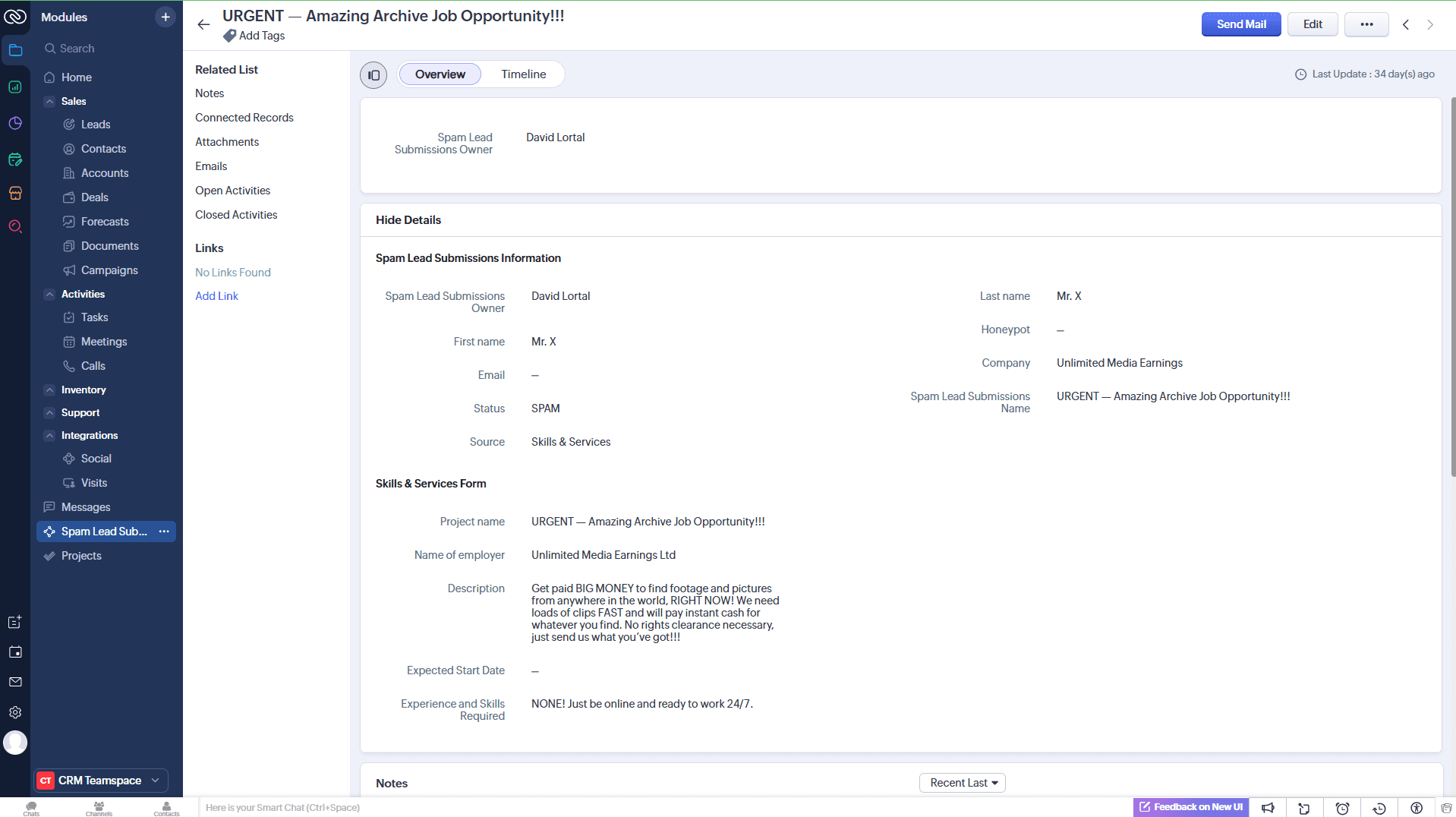1456x817 pixels.
Task: Click Hide Details to collapse the section
Action: click(x=408, y=220)
